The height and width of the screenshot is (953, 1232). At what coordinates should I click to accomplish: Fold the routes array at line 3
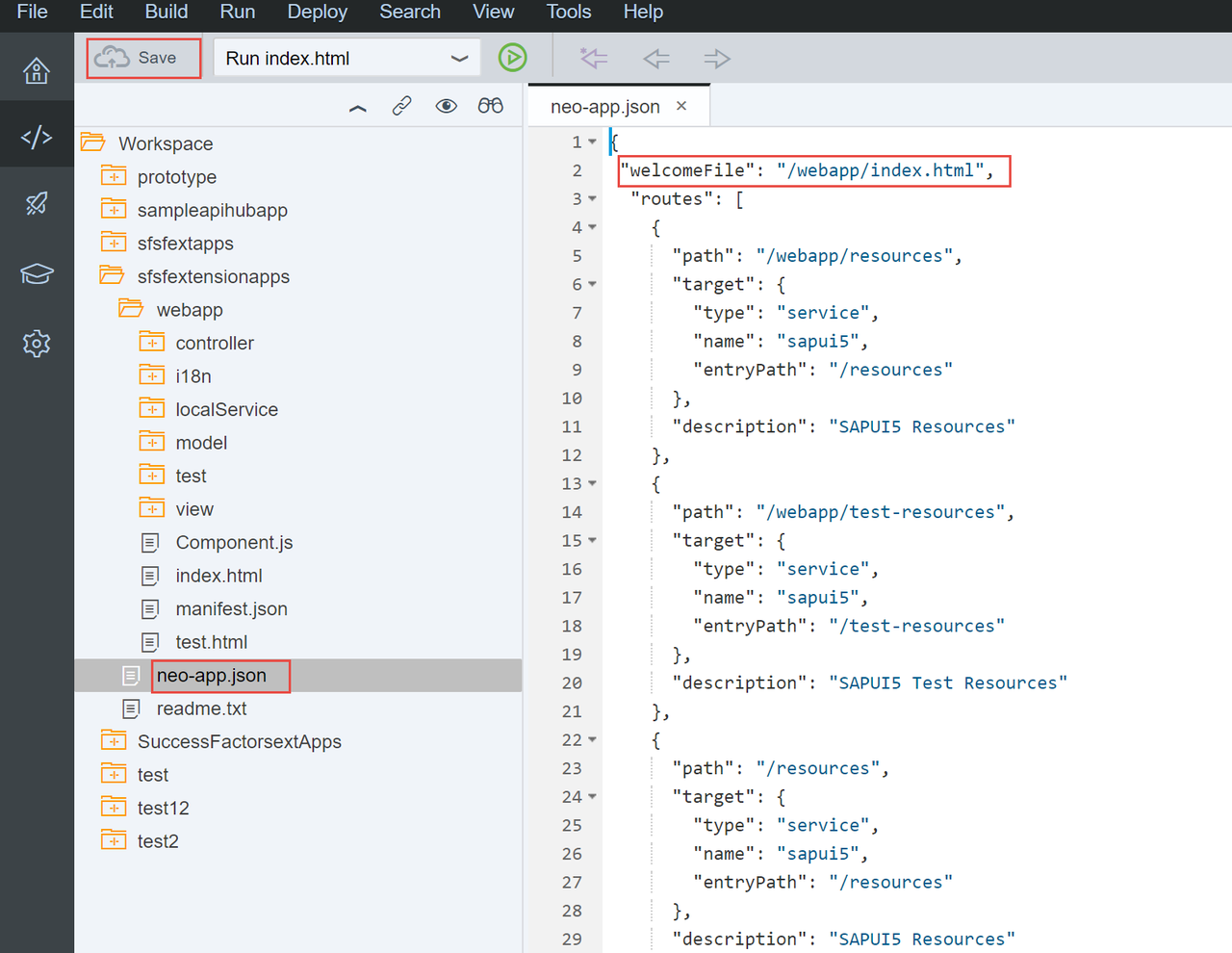click(x=593, y=198)
